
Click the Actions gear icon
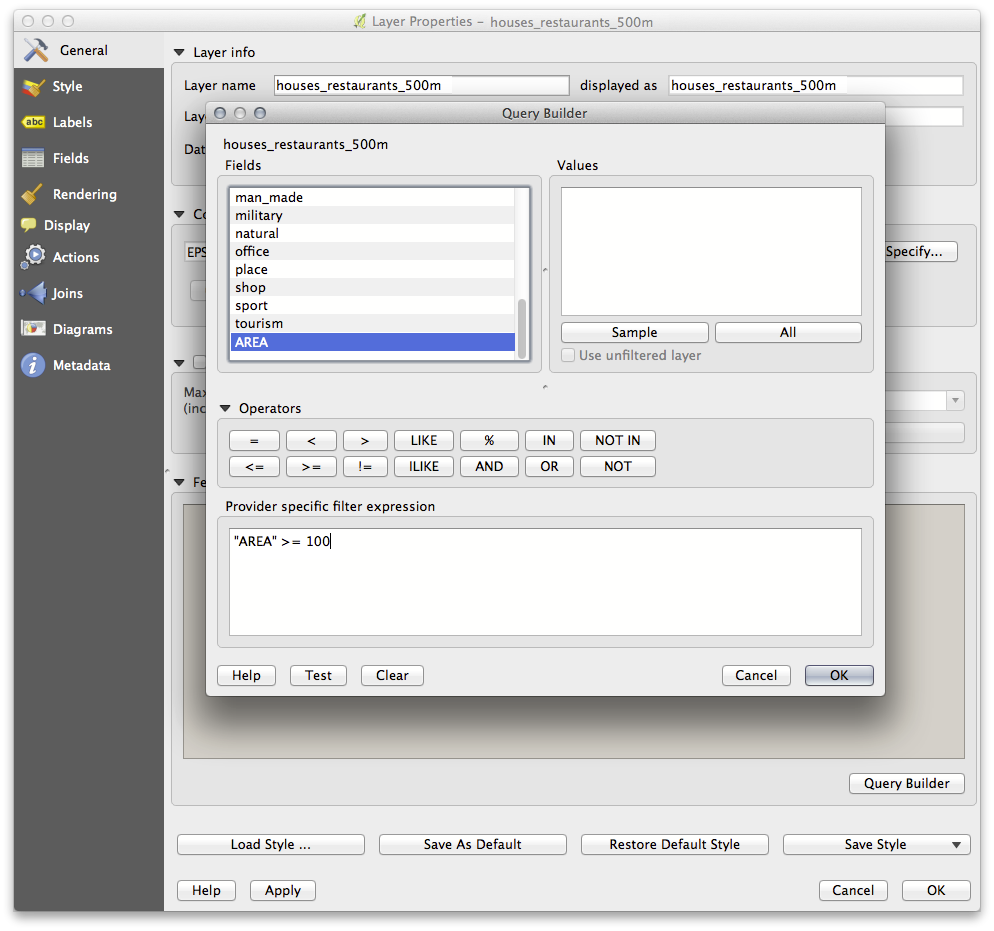pos(34,257)
